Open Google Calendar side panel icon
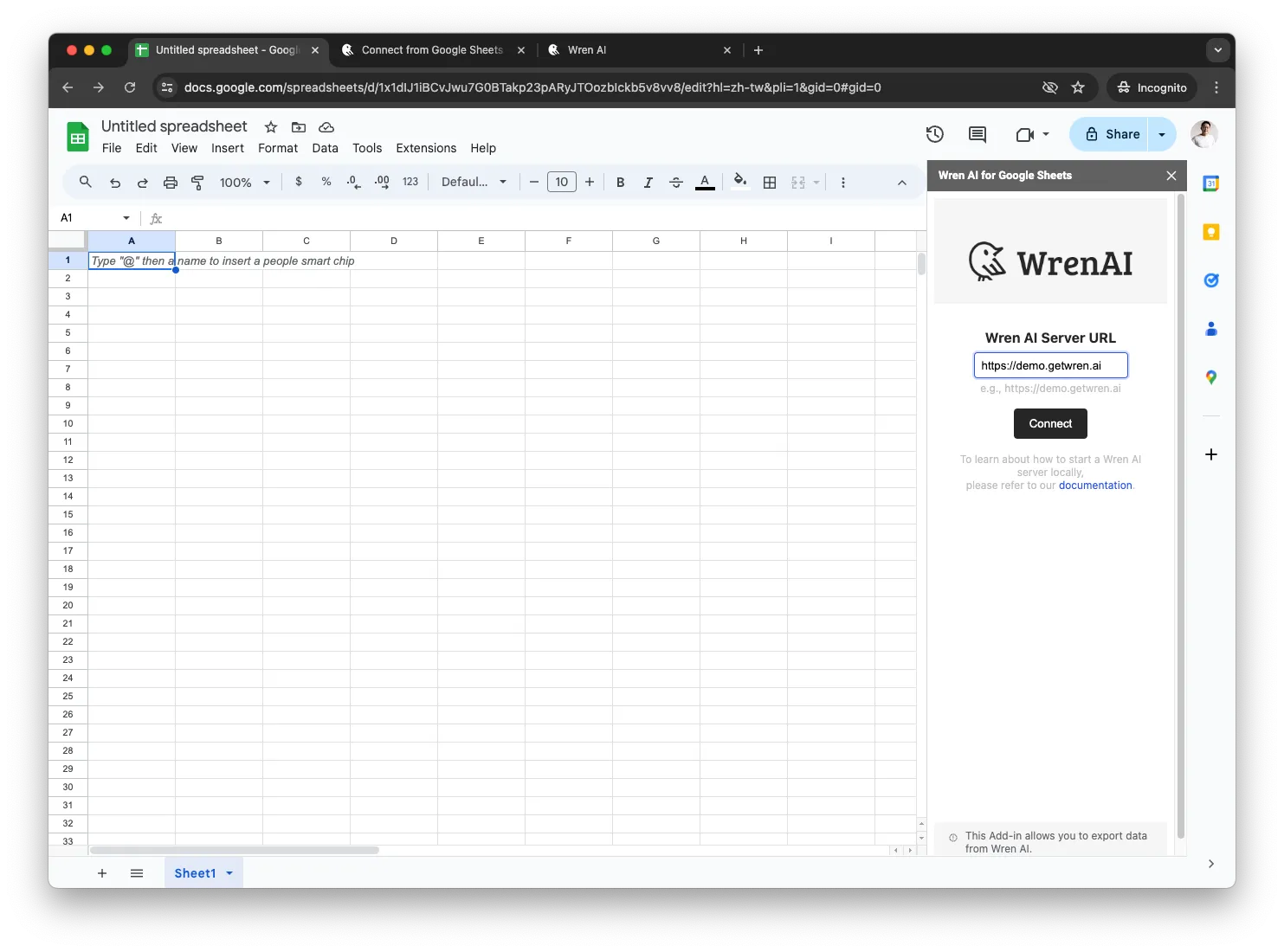Viewport: 1284px width, 952px height. pos(1211,183)
